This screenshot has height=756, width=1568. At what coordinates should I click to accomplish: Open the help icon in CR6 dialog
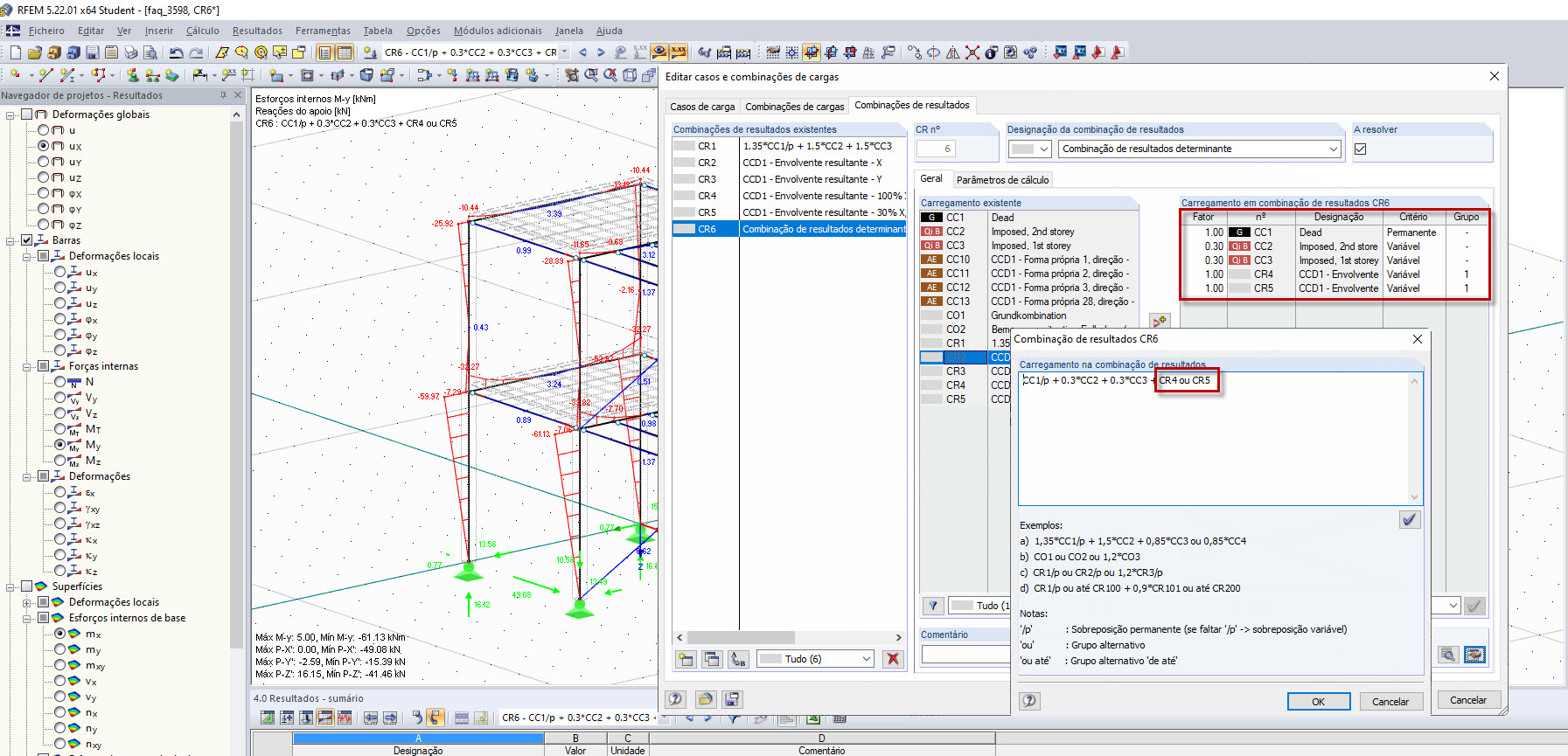point(1029,701)
